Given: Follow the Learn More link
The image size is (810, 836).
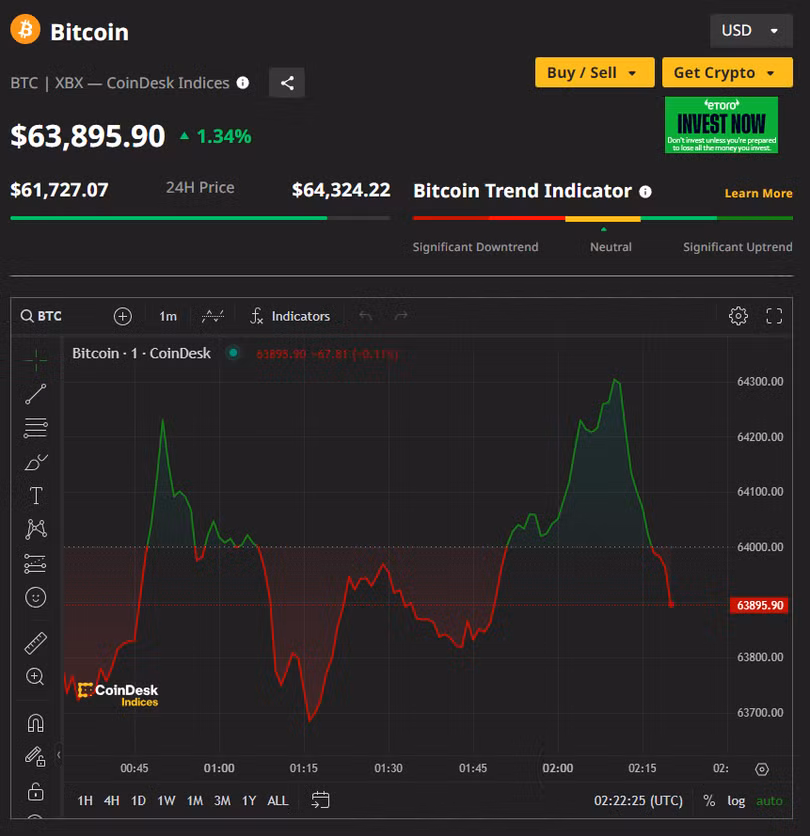Looking at the screenshot, I should pos(758,194).
